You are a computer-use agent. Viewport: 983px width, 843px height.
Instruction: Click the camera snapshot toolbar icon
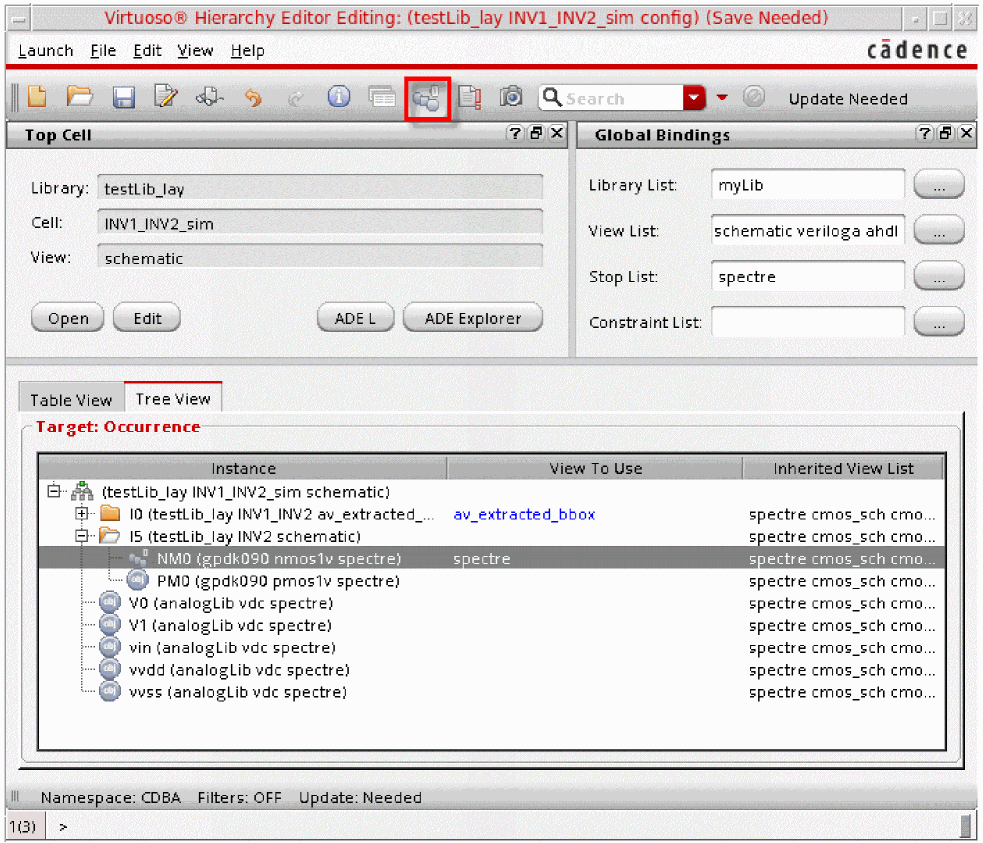(x=511, y=97)
